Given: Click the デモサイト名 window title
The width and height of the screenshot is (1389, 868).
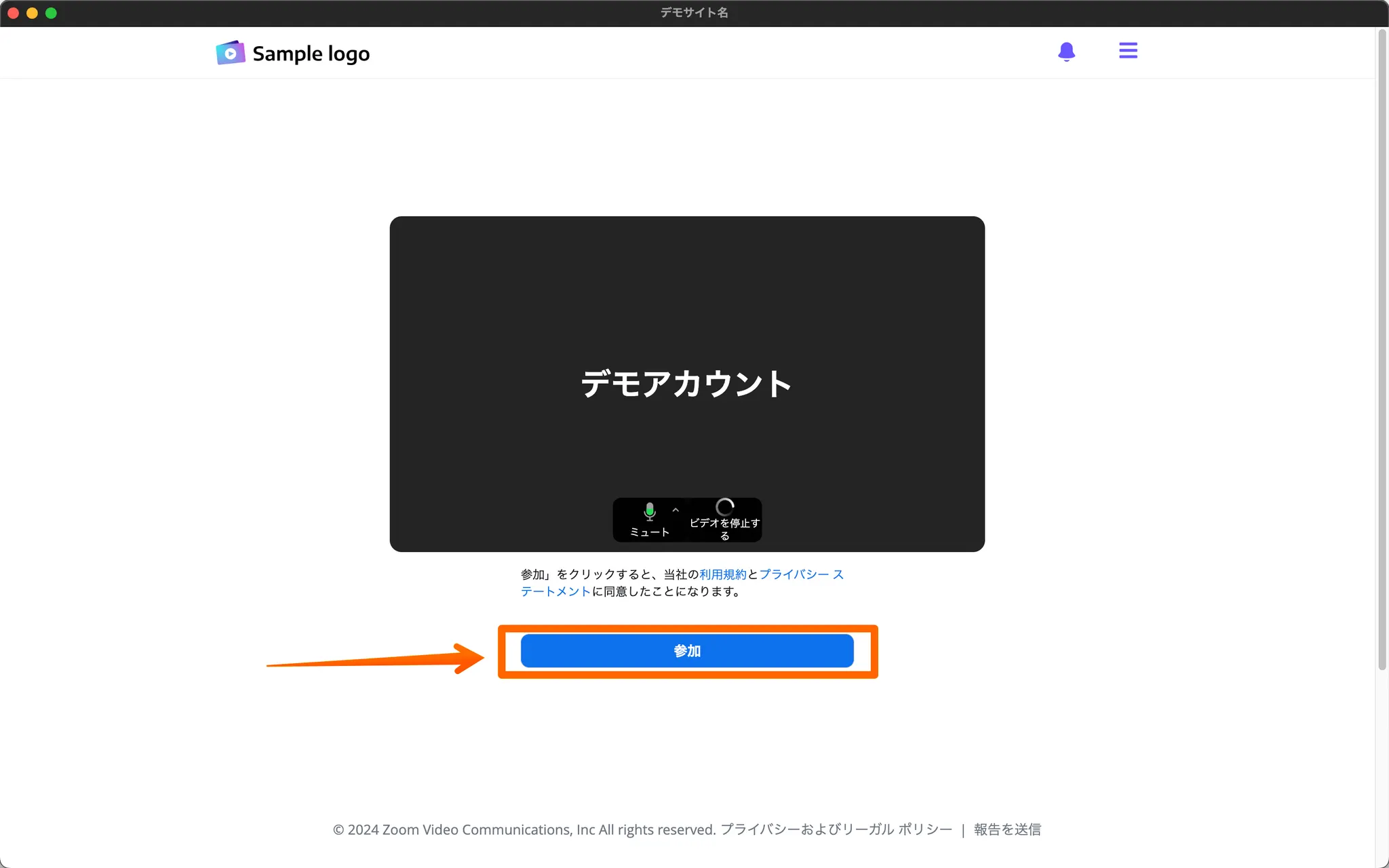Looking at the screenshot, I should click(694, 13).
